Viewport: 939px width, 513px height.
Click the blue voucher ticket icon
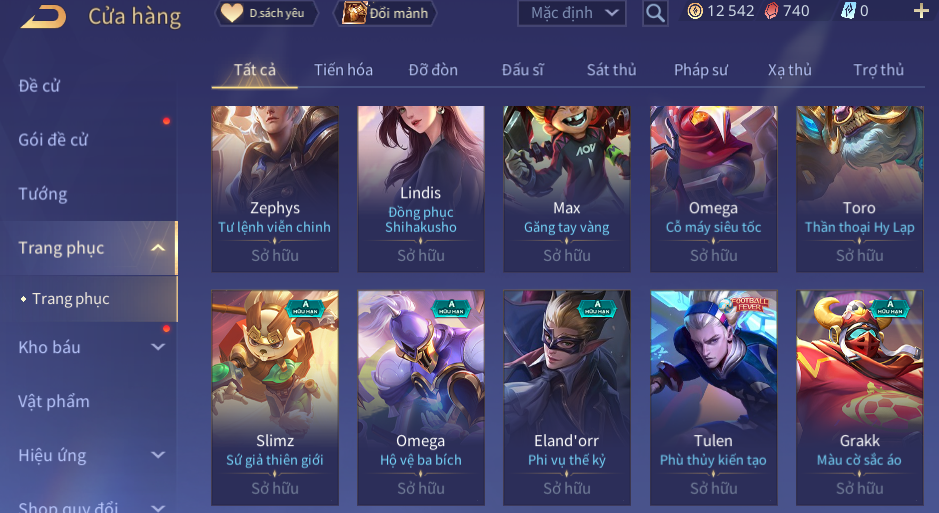(x=848, y=11)
